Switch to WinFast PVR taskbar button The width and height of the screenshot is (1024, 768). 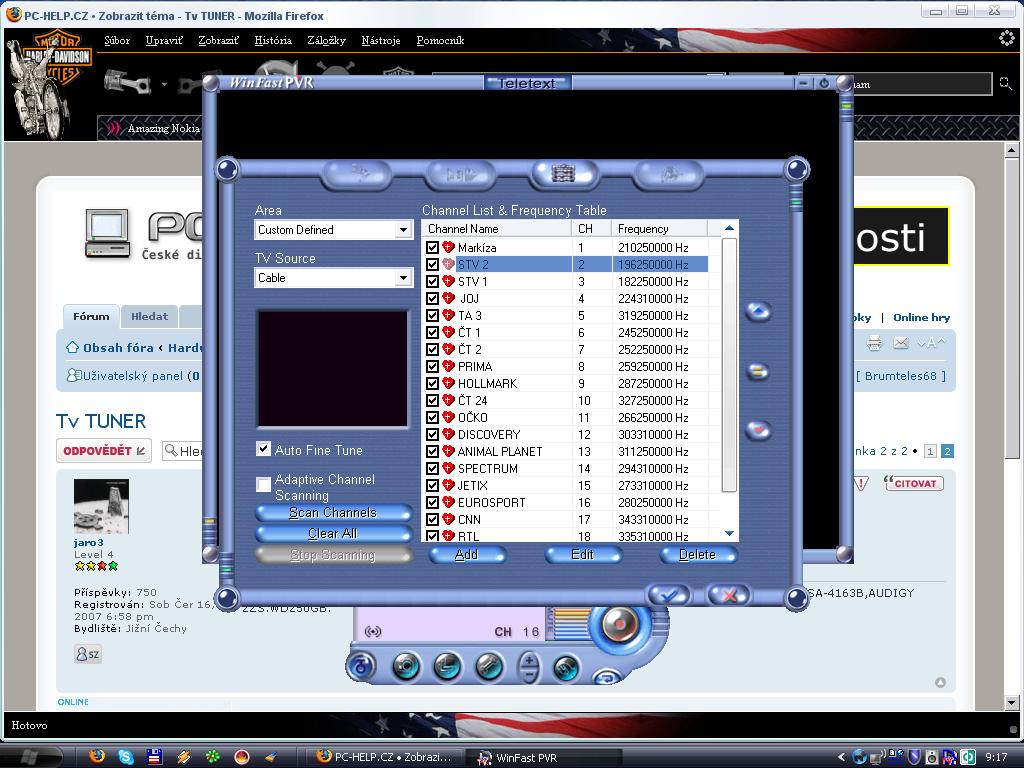(546, 758)
